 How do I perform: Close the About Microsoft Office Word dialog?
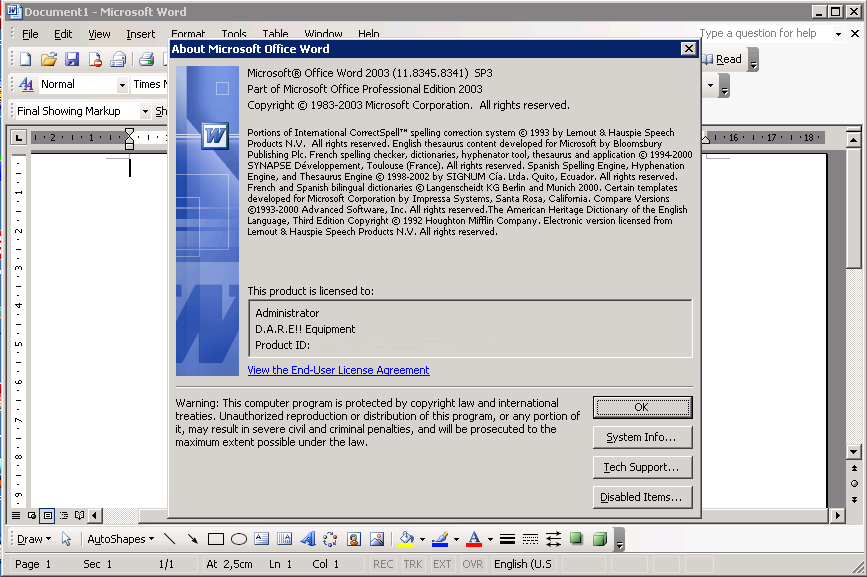click(x=688, y=49)
